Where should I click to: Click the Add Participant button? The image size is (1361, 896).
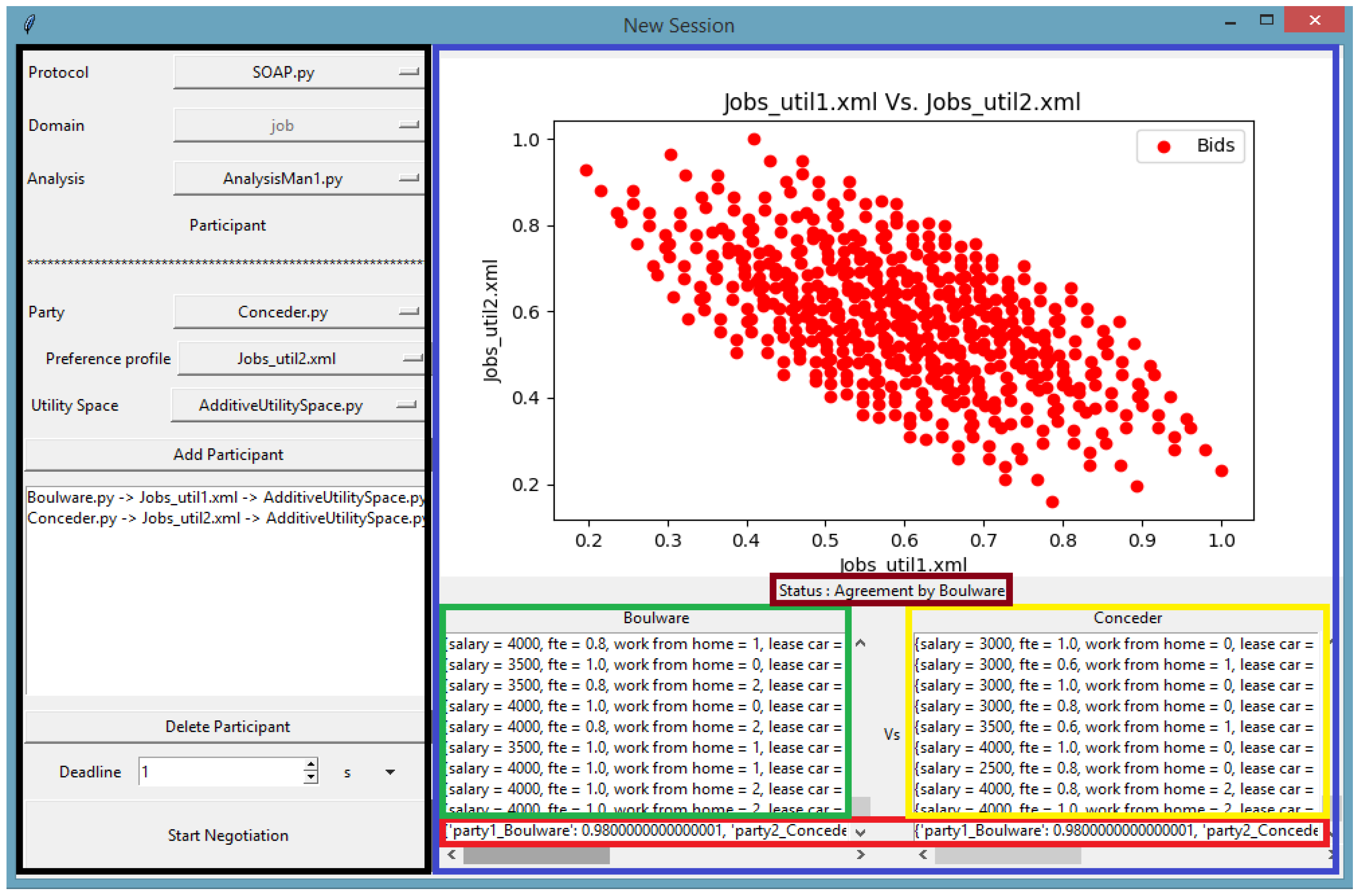coord(228,454)
